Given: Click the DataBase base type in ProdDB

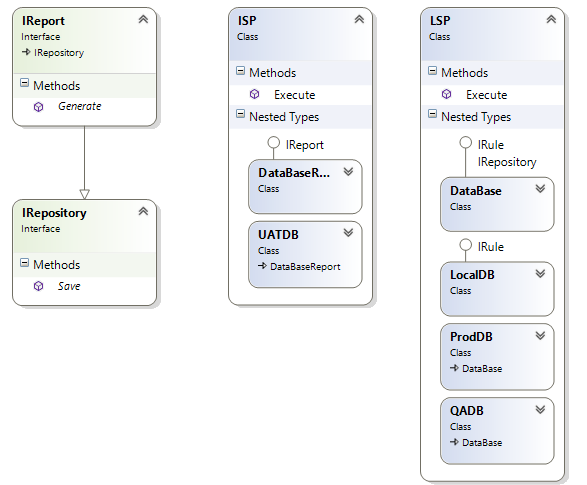Looking at the screenshot, I should click(x=482, y=369).
